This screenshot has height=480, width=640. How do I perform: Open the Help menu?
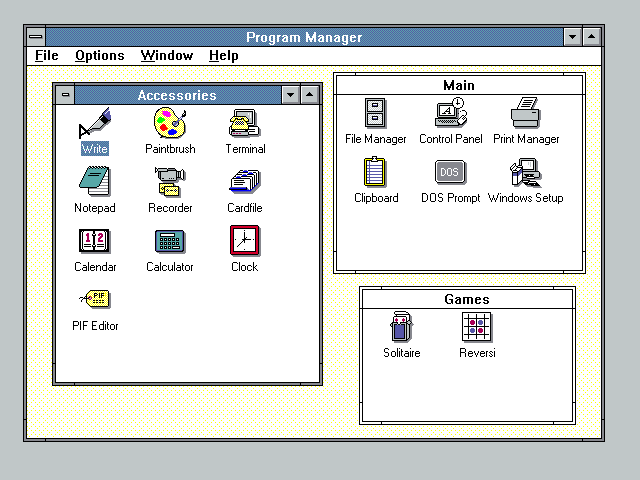point(224,56)
